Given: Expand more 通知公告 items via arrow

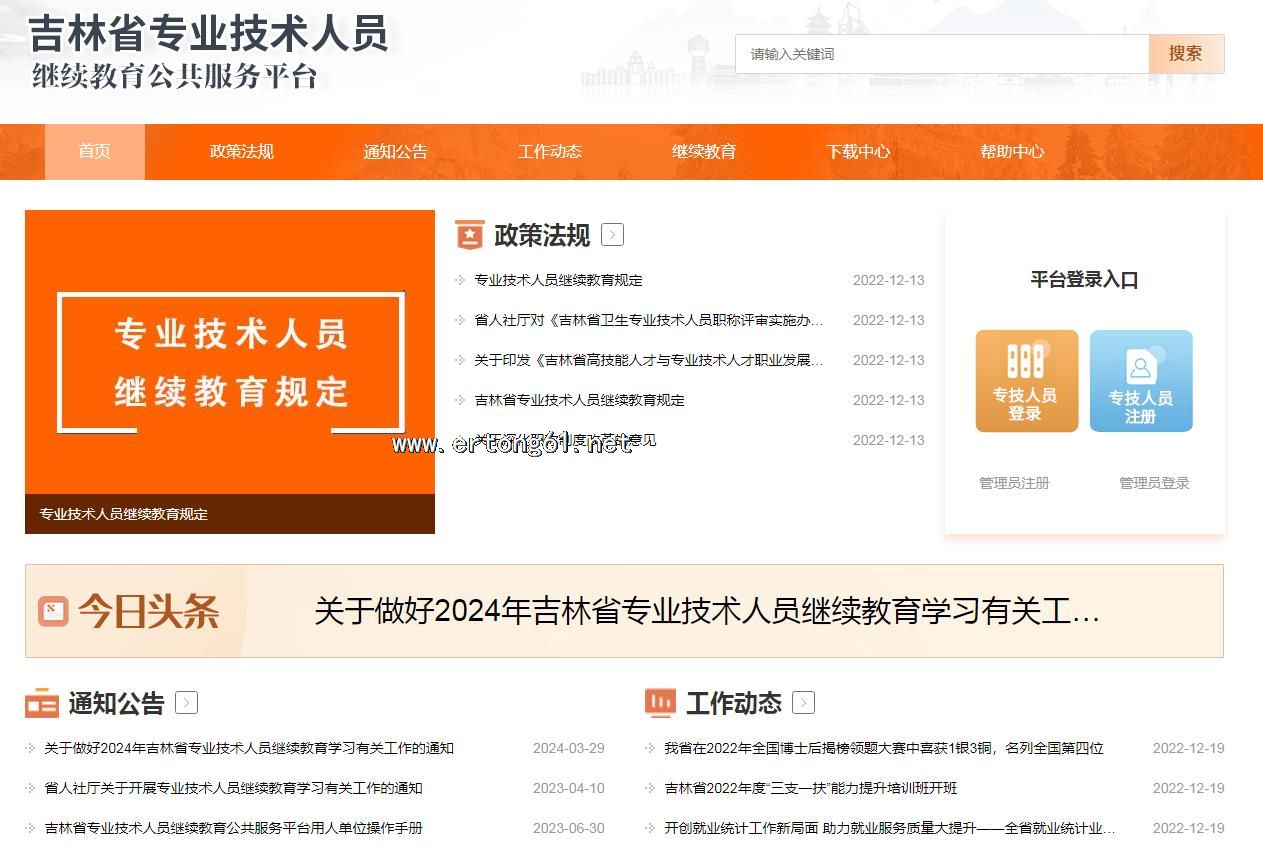Looking at the screenshot, I should (x=186, y=703).
